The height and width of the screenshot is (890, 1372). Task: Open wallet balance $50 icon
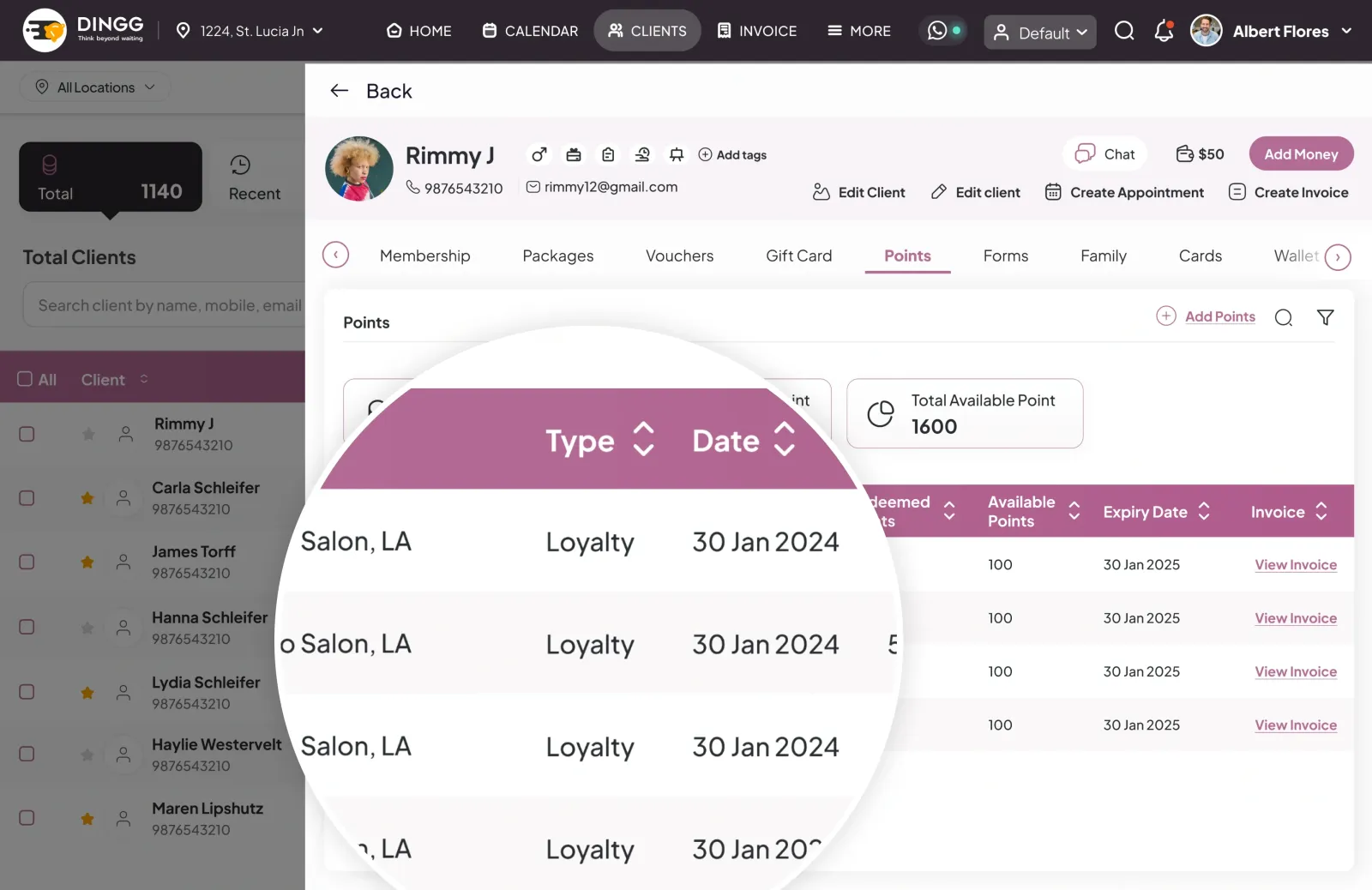click(x=1184, y=154)
